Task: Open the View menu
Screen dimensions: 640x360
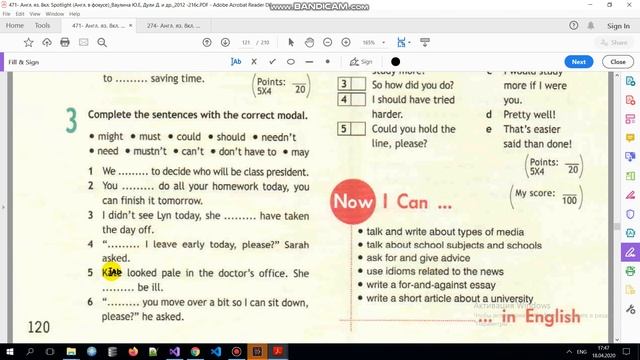Action: 35,14
